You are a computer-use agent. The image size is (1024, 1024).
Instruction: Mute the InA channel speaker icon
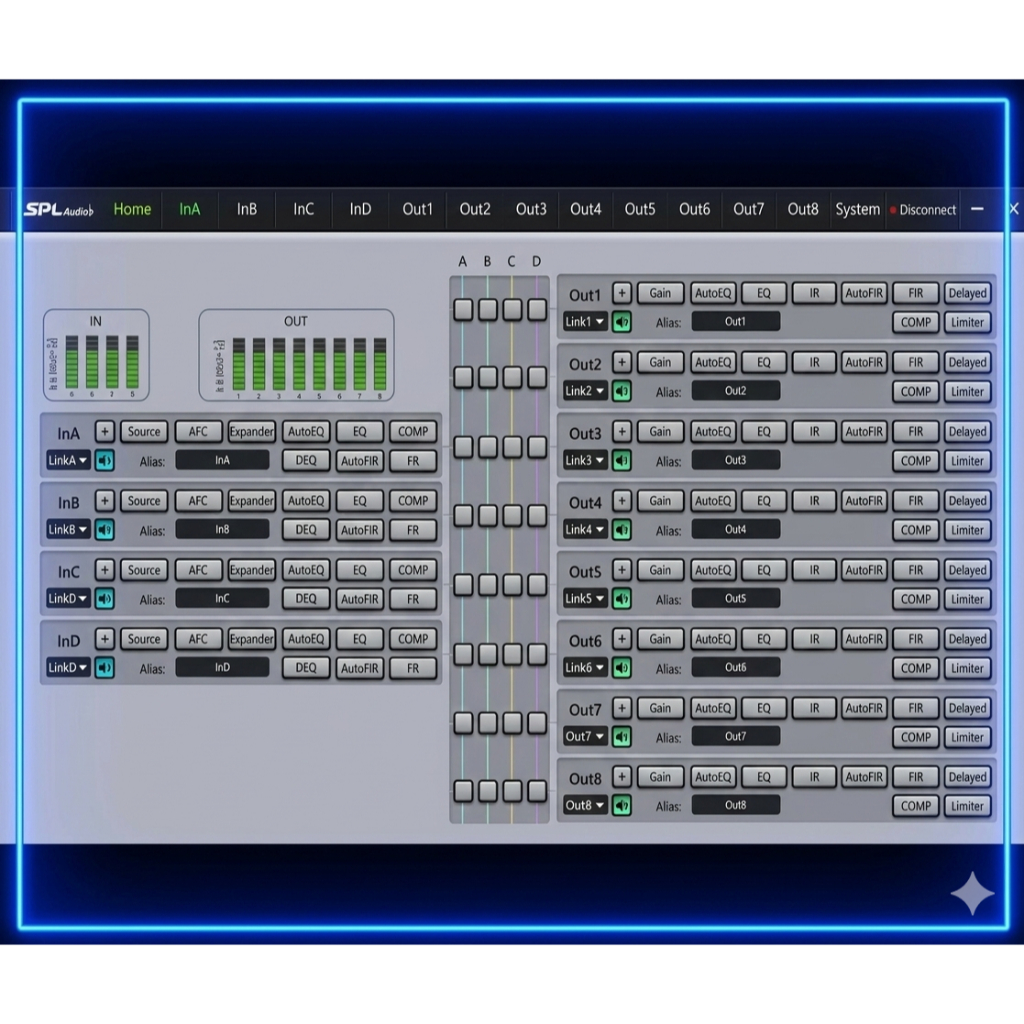click(x=104, y=460)
